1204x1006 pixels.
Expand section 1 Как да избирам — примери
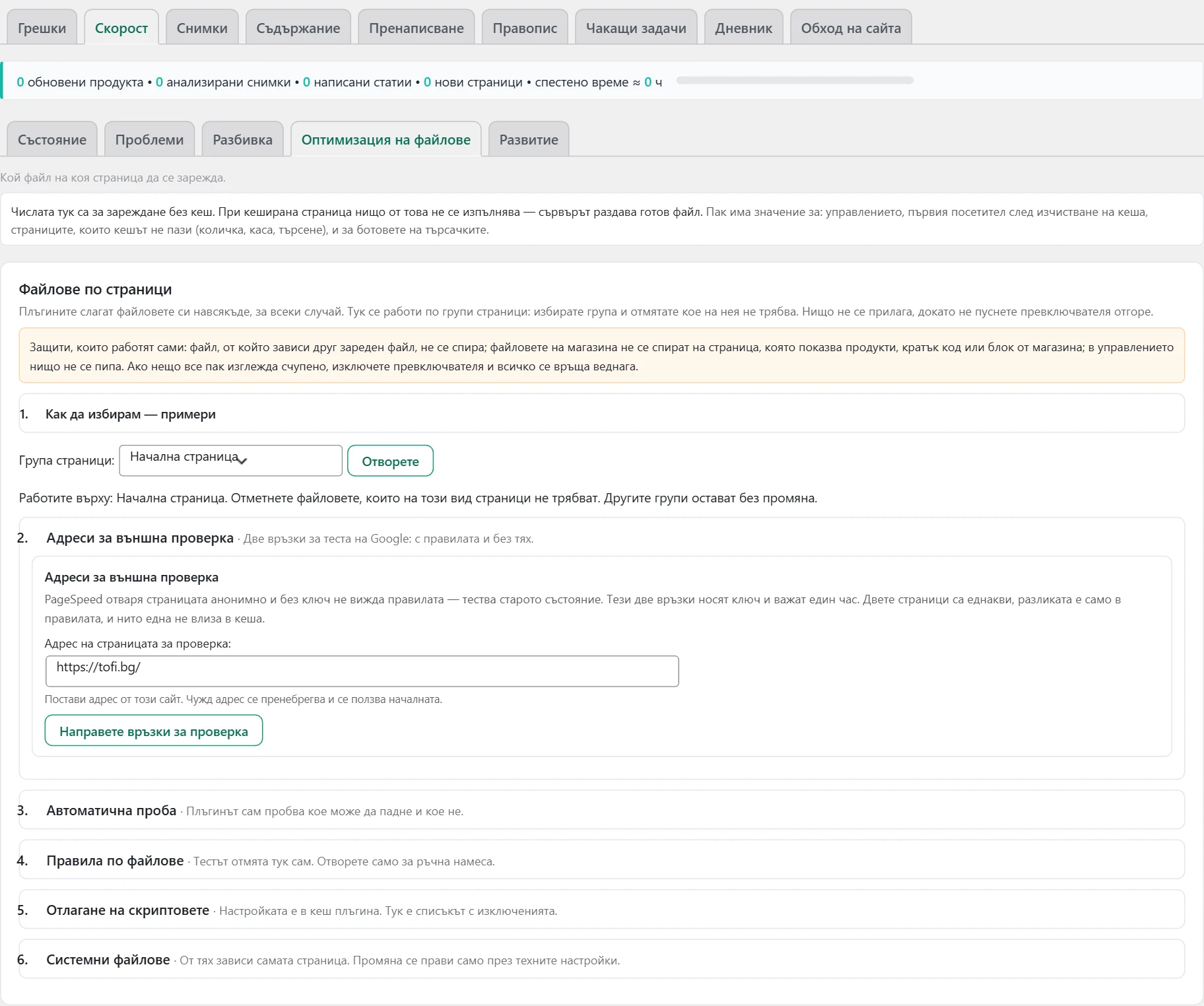[601, 414]
